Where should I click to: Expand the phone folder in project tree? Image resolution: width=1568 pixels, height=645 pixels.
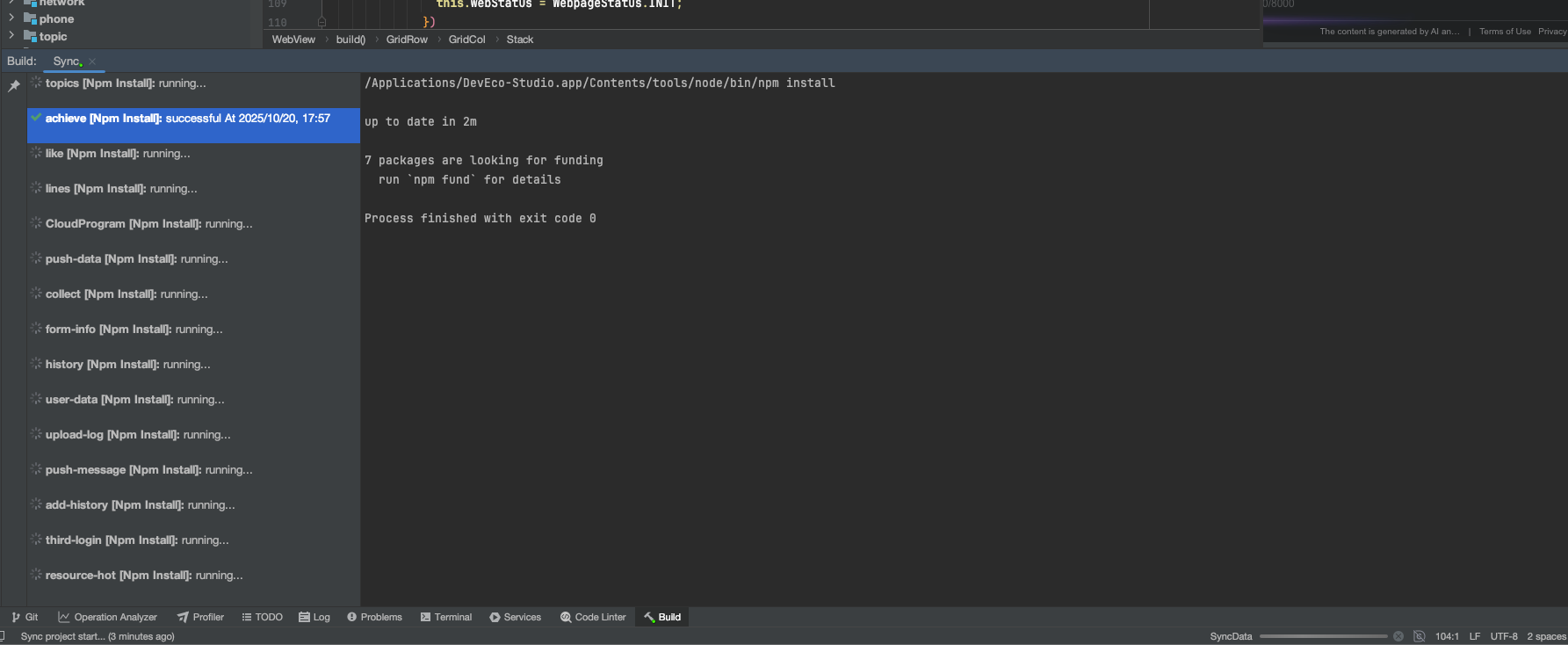tap(11, 18)
